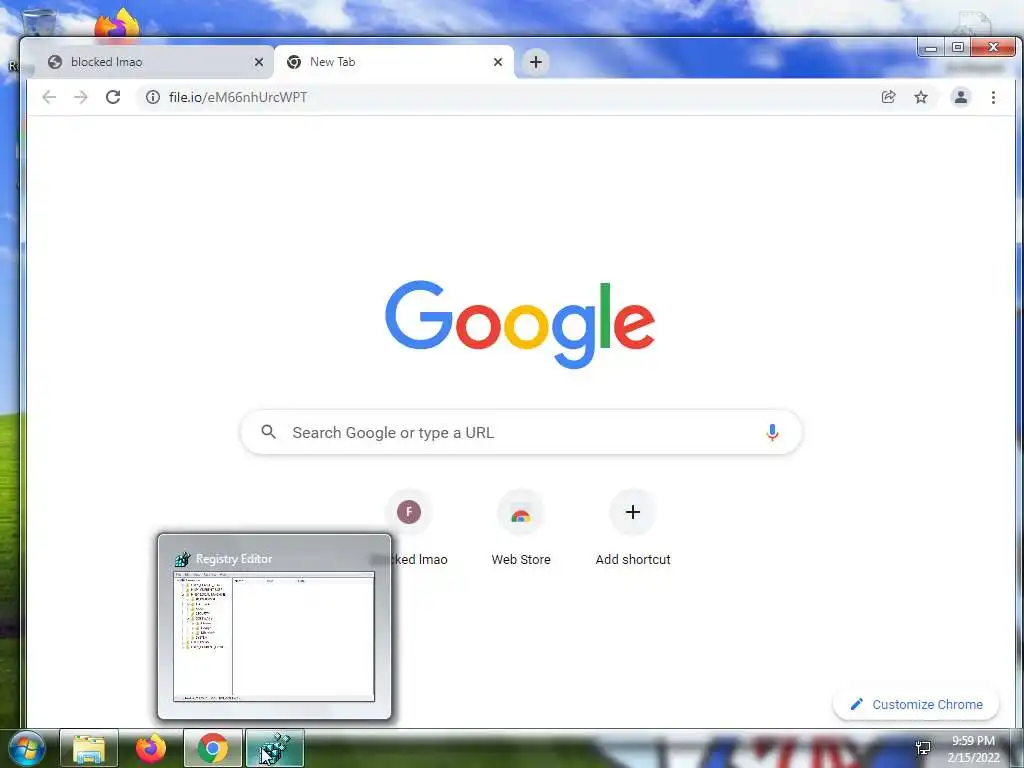
Task: Launch Firefox from the taskbar
Action: tap(151, 748)
